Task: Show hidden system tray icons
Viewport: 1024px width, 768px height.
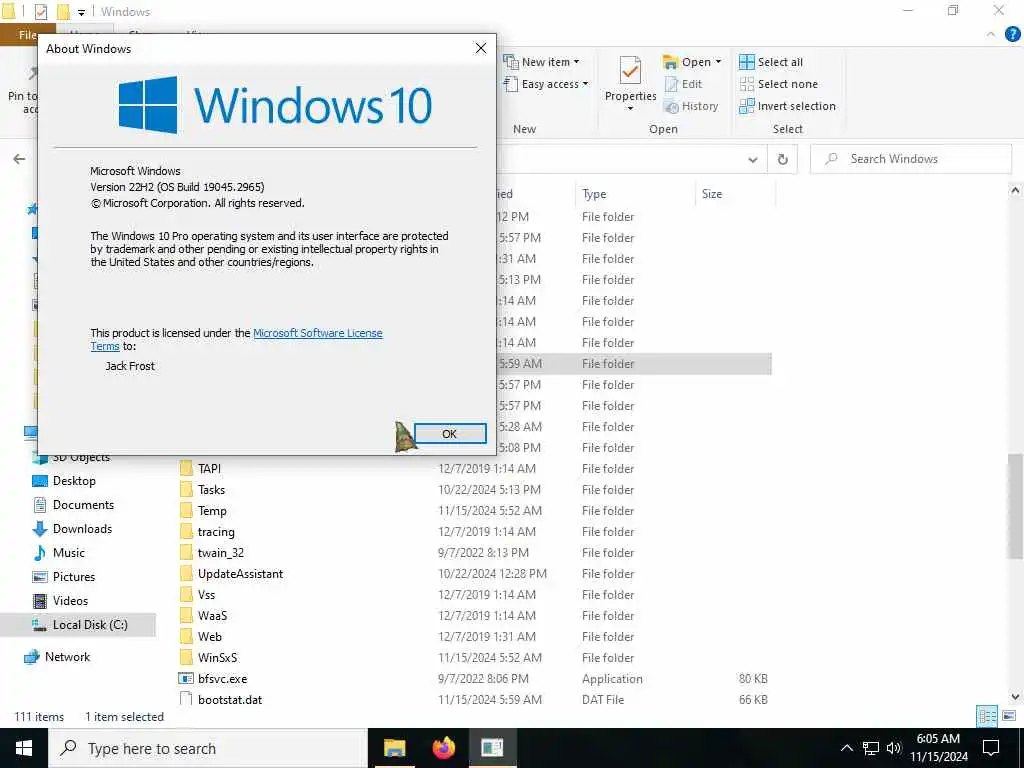Action: tap(846, 748)
